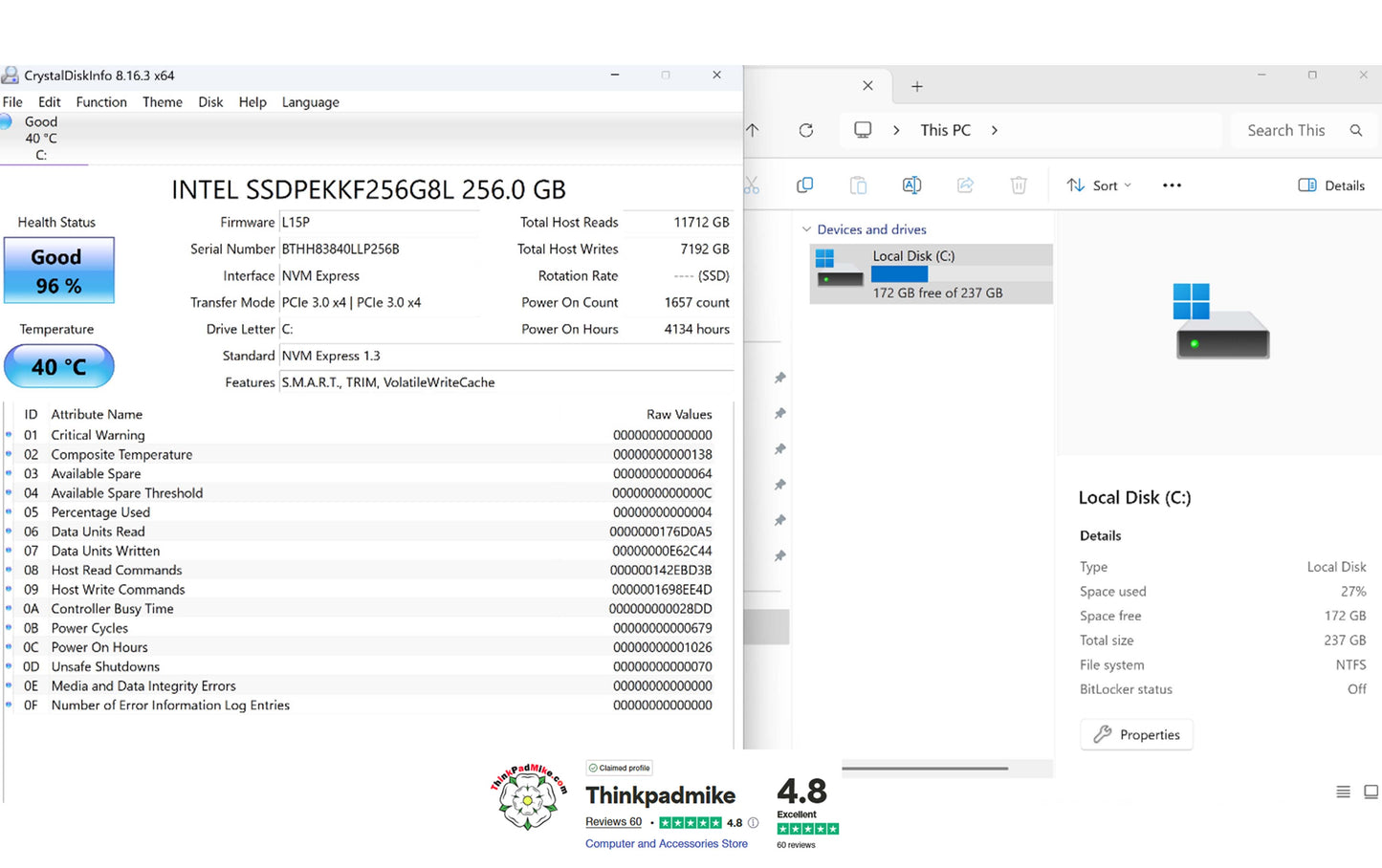Click This PC in the address bar
The image size is (1382, 868).
click(945, 130)
